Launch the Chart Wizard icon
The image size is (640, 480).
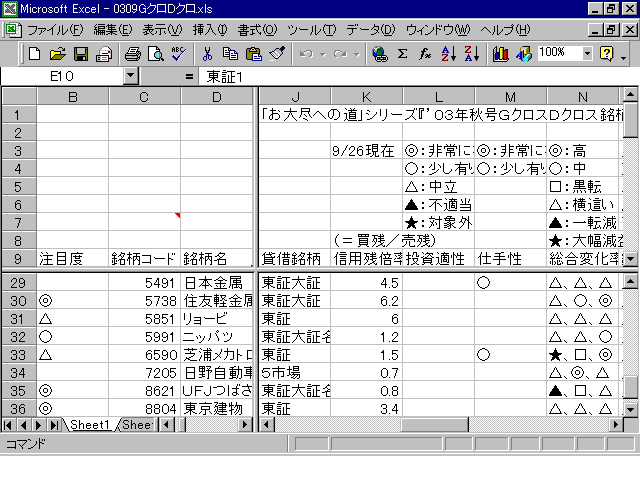pyautogui.click(x=500, y=54)
